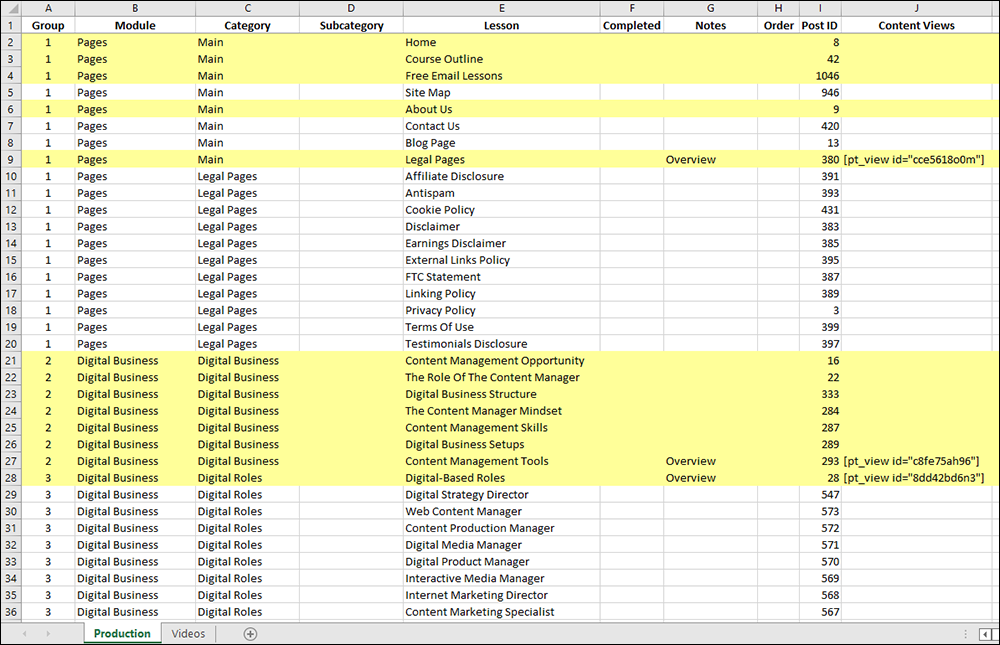Switch to the Production sheet tab
1000x645 pixels.
[x=122, y=634]
